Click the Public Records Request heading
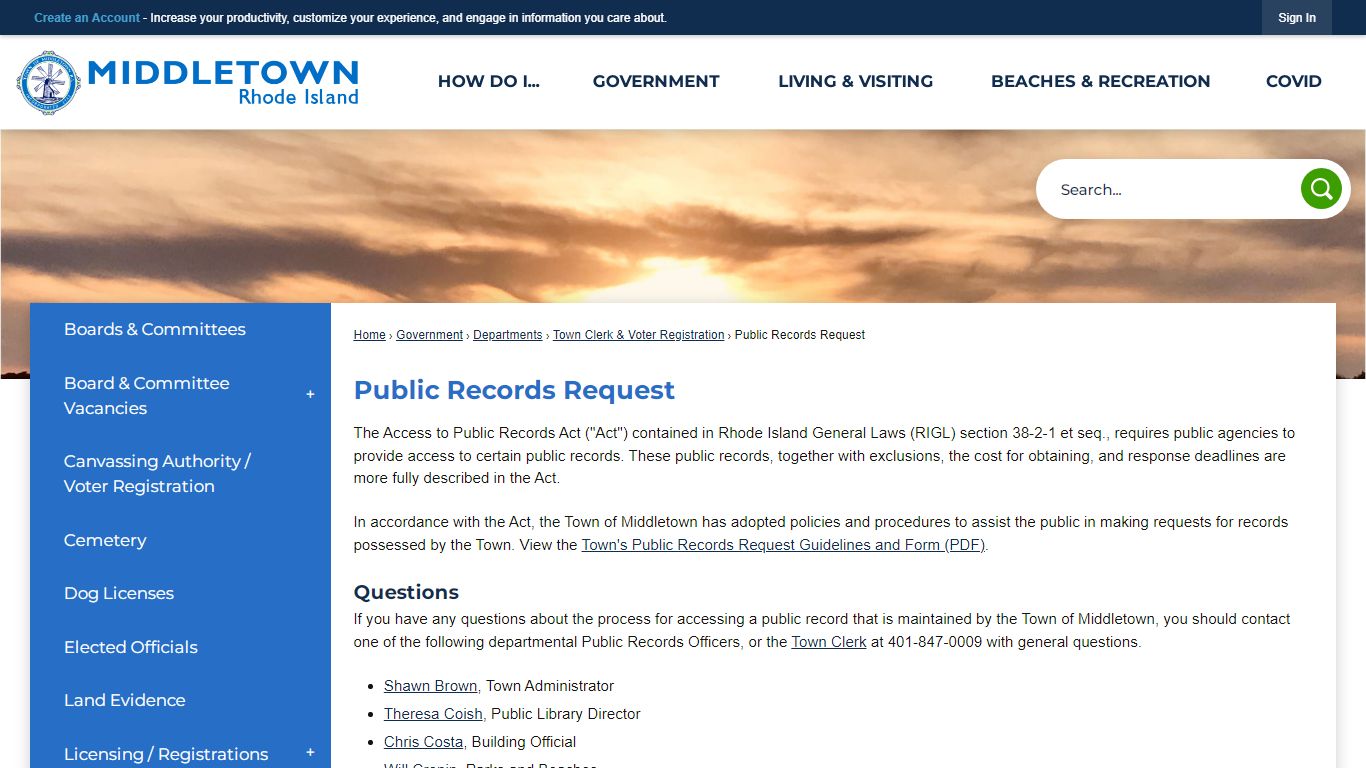This screenshot has width=1366, height=768. pos(514,390)
